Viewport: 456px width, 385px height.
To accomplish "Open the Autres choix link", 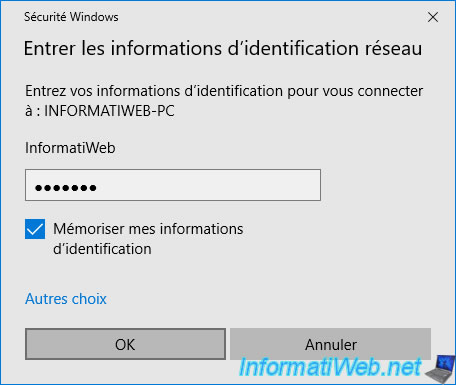I will [x=66, y=299].
